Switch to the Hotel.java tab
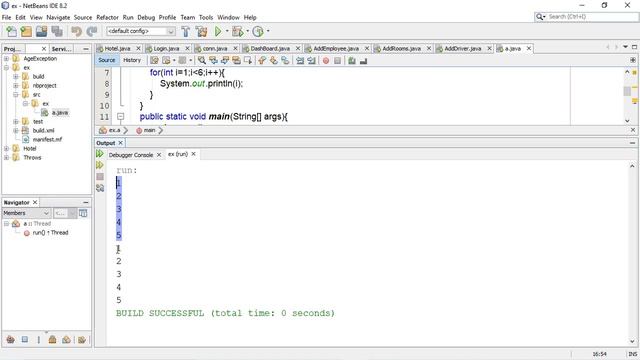Image resolution: width=640 pixels, height=360 pixels. 117,48
